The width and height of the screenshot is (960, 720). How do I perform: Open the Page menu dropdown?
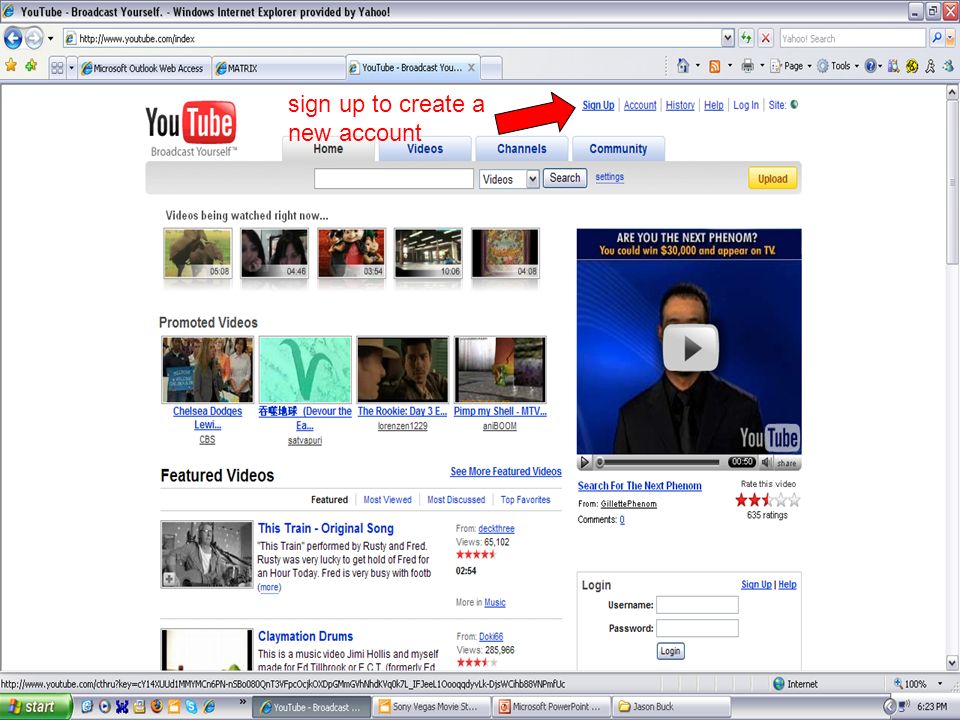(x=790, y=66)
